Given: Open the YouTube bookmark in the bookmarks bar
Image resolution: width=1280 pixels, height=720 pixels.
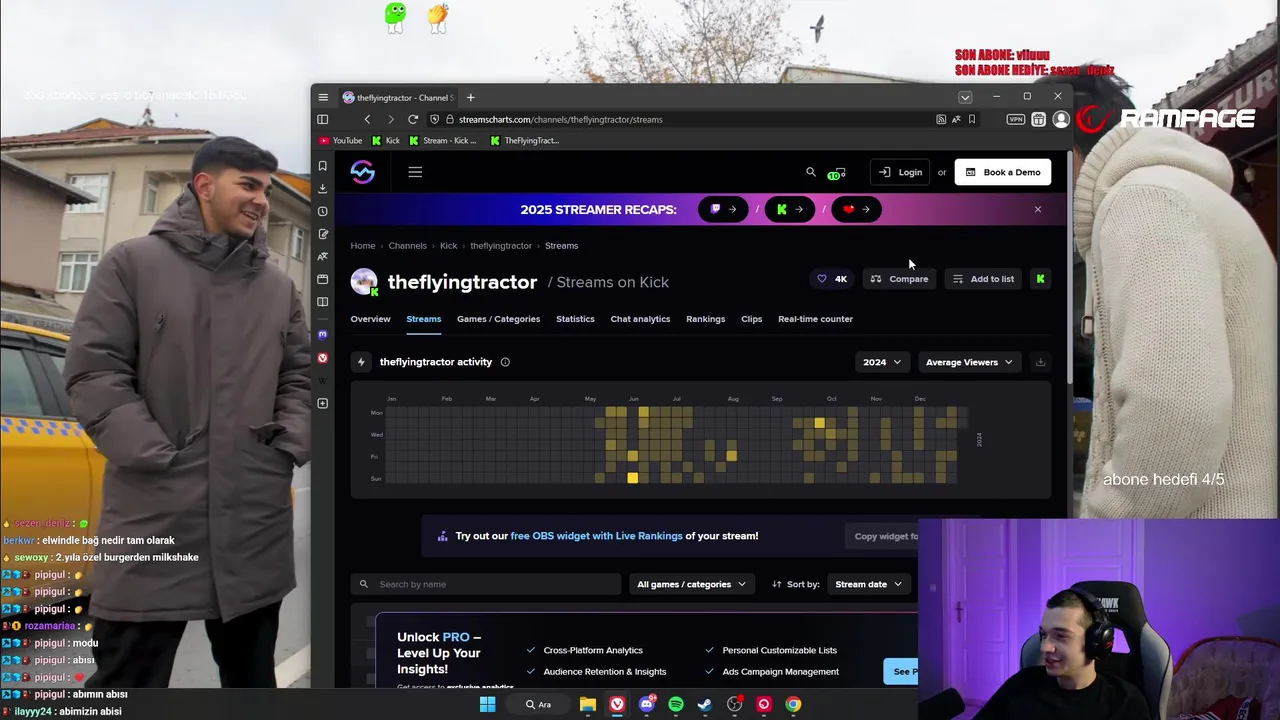Looking at the screenshot, I should (340, 141).
